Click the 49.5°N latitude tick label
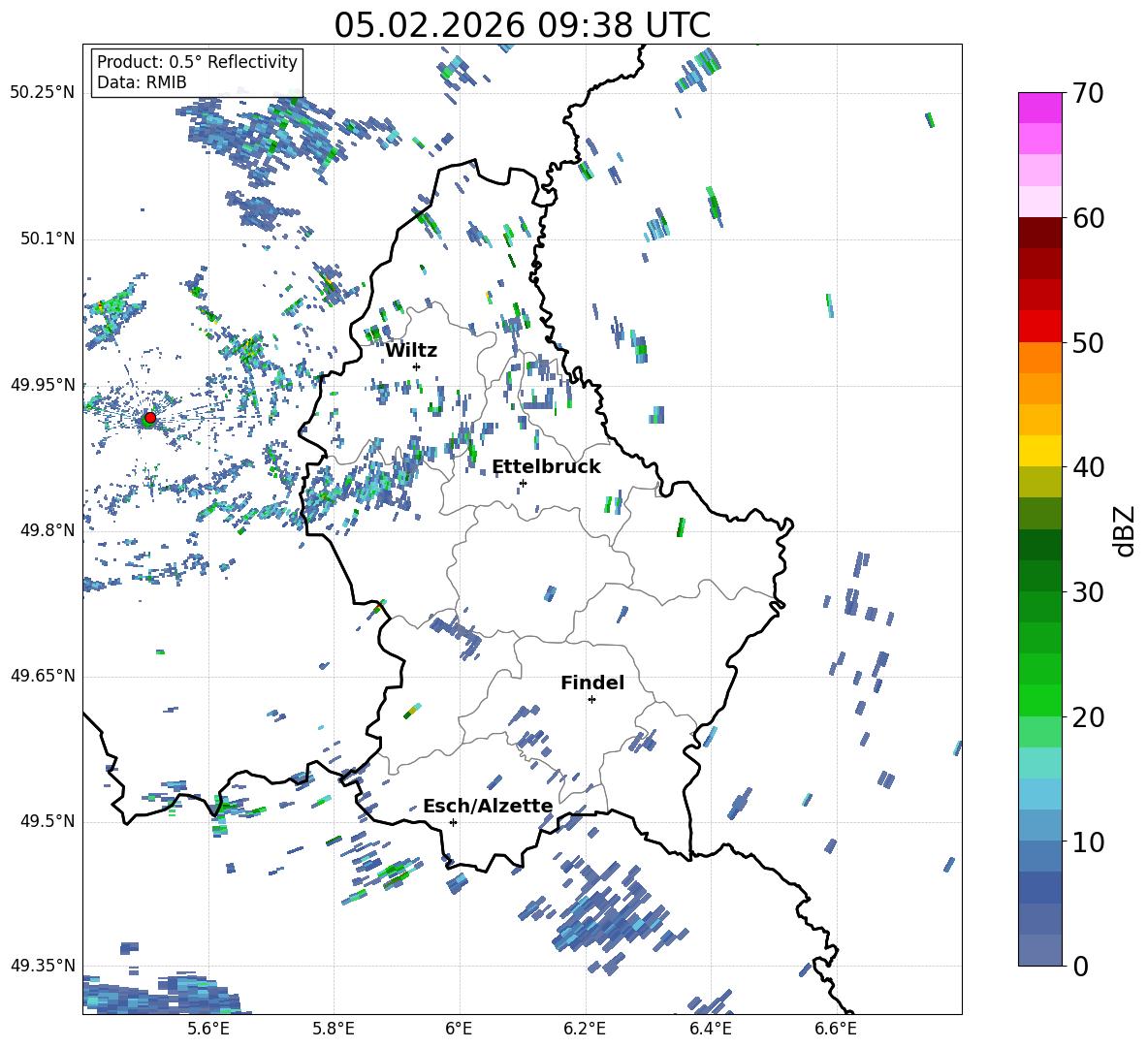This screenshot has width=1148, height=1048. click(48, 821)
